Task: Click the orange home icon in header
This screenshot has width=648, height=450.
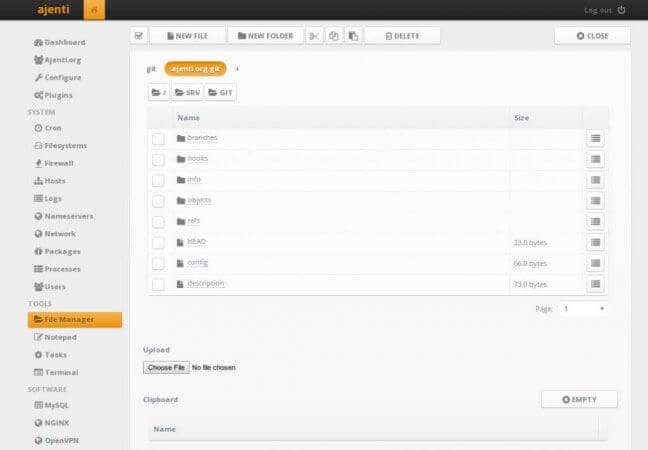Action: (94, 10)
